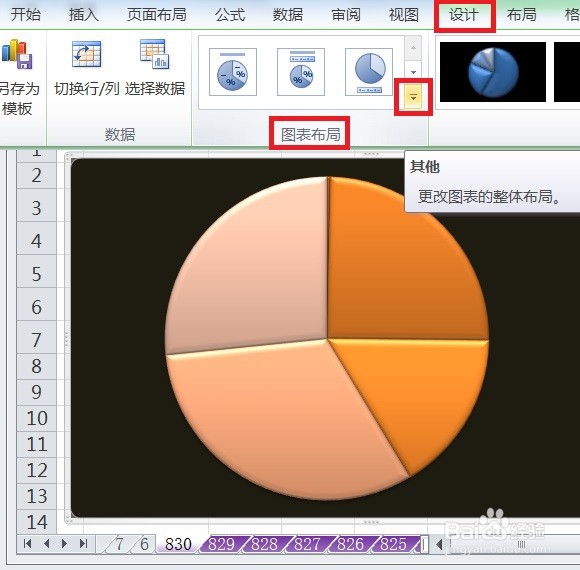The height and width of the screenshot is (570, 580).
Task: Select row 8 header
Action: point(36,366)
